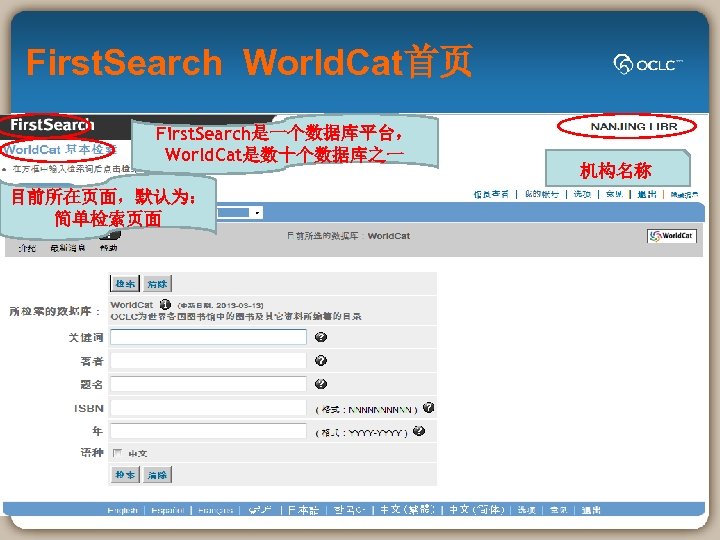Click 退出 link in footer bar
The height and width of the screenshot is (540, 720).
click(591, 510)
